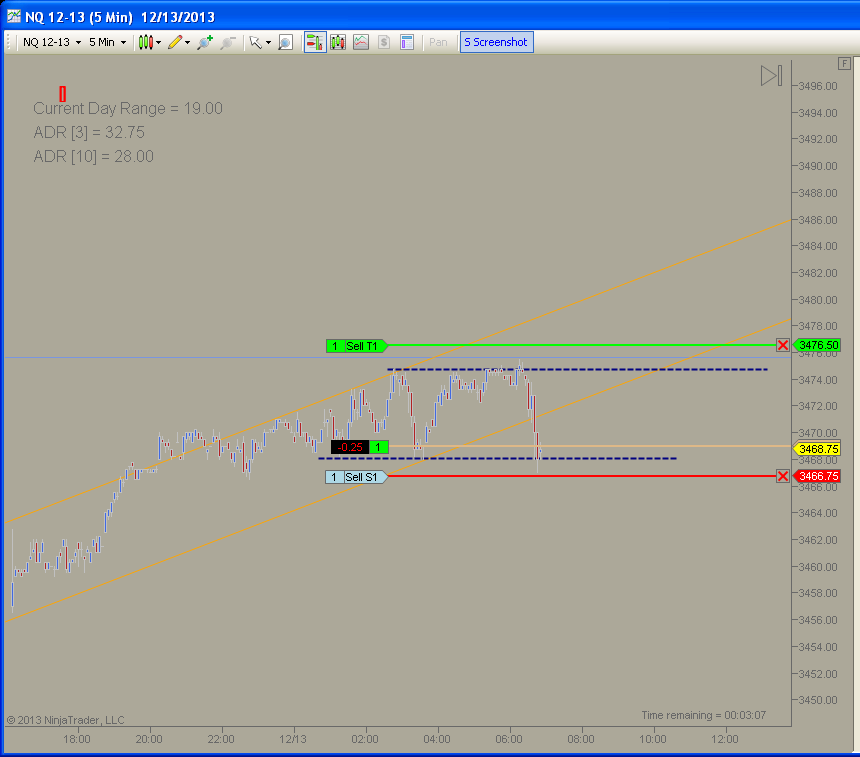Image resolution: width=860 pixels, height=757 pixels.
Task: Click the 06:00 label on time axis
Action: pos(509,739)
